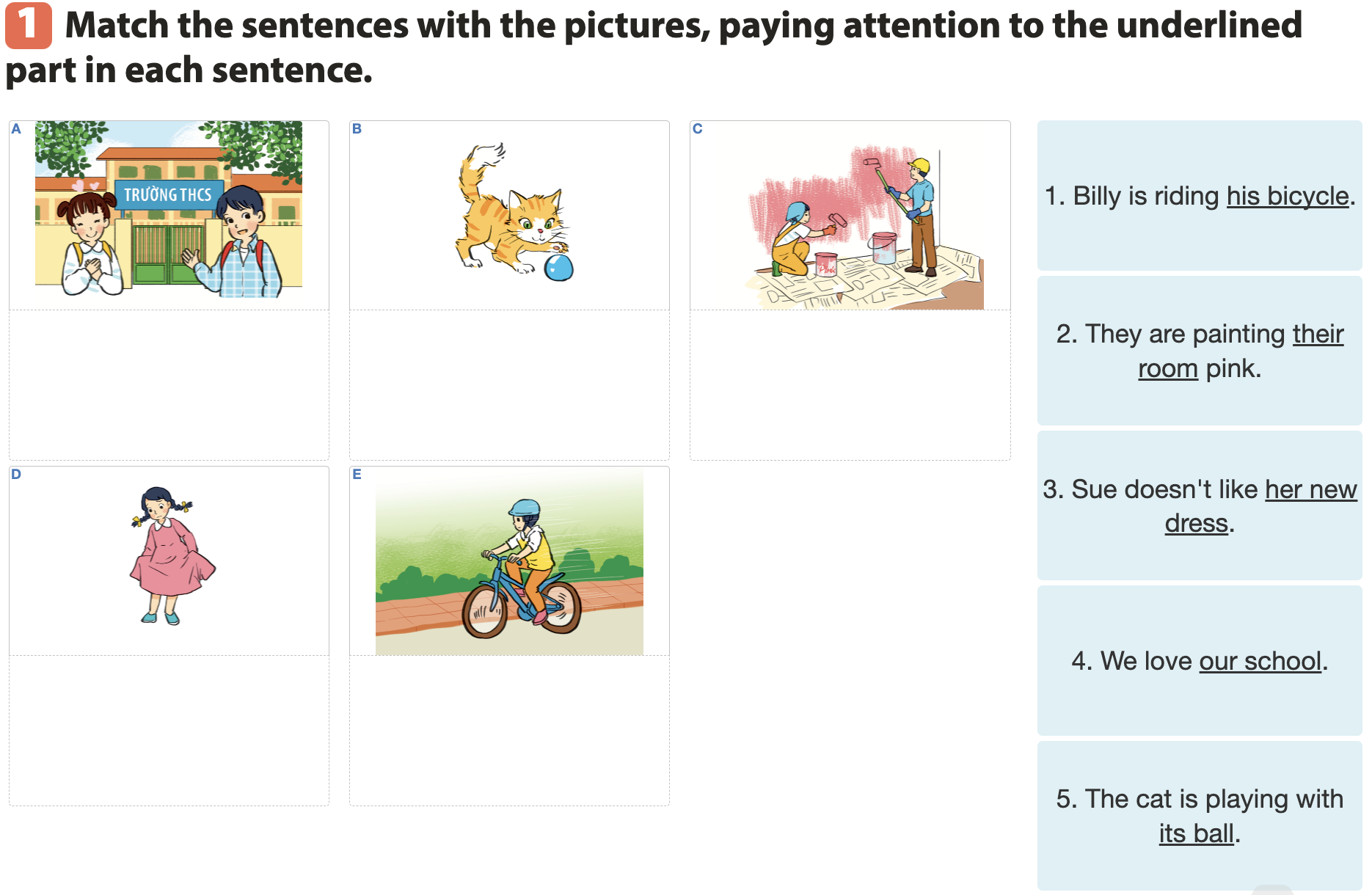Select the "We love our school" sentence card
Screen dimensions: 1372x895
(x=1200, y=660)
